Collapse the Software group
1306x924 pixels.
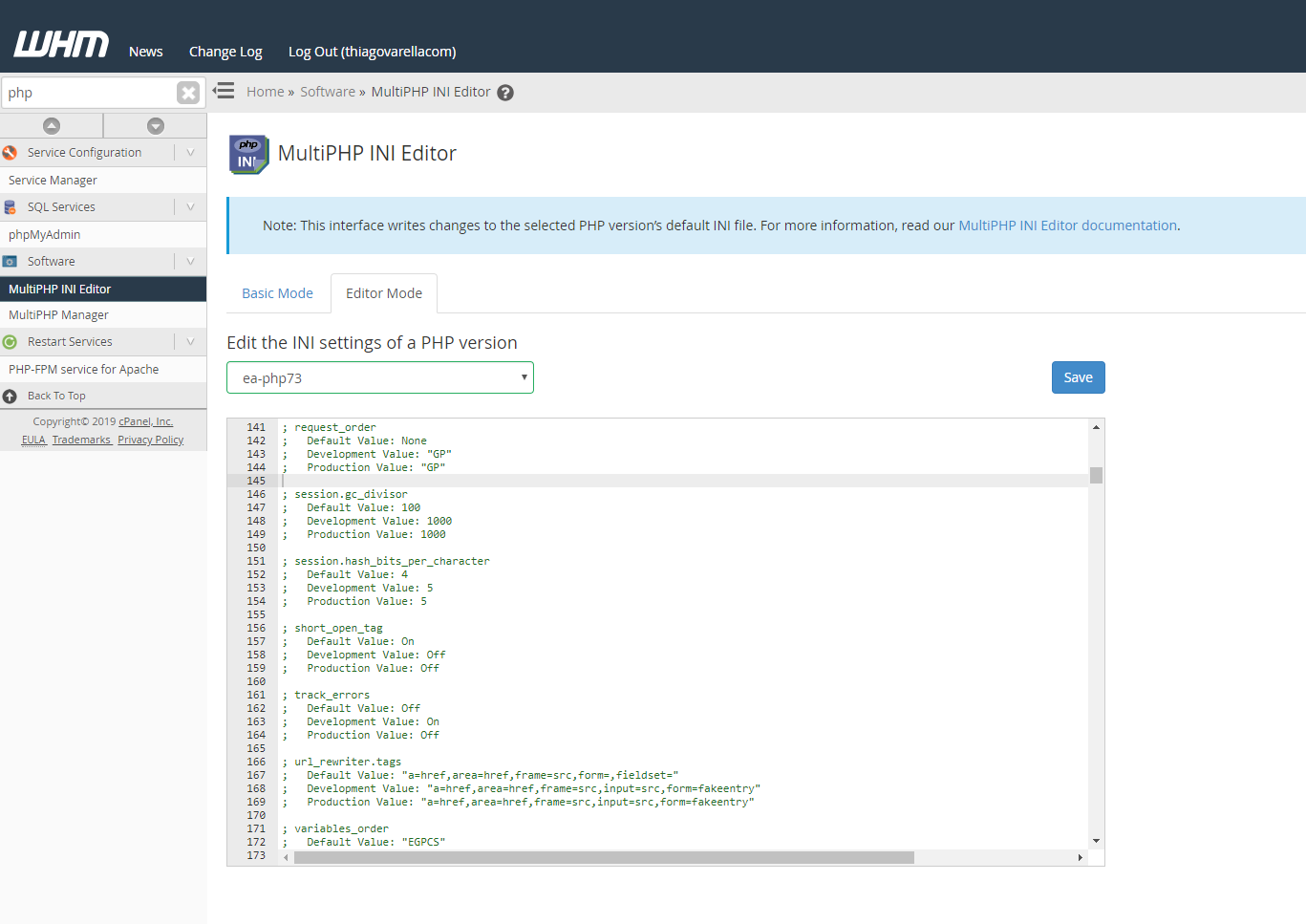190,262
